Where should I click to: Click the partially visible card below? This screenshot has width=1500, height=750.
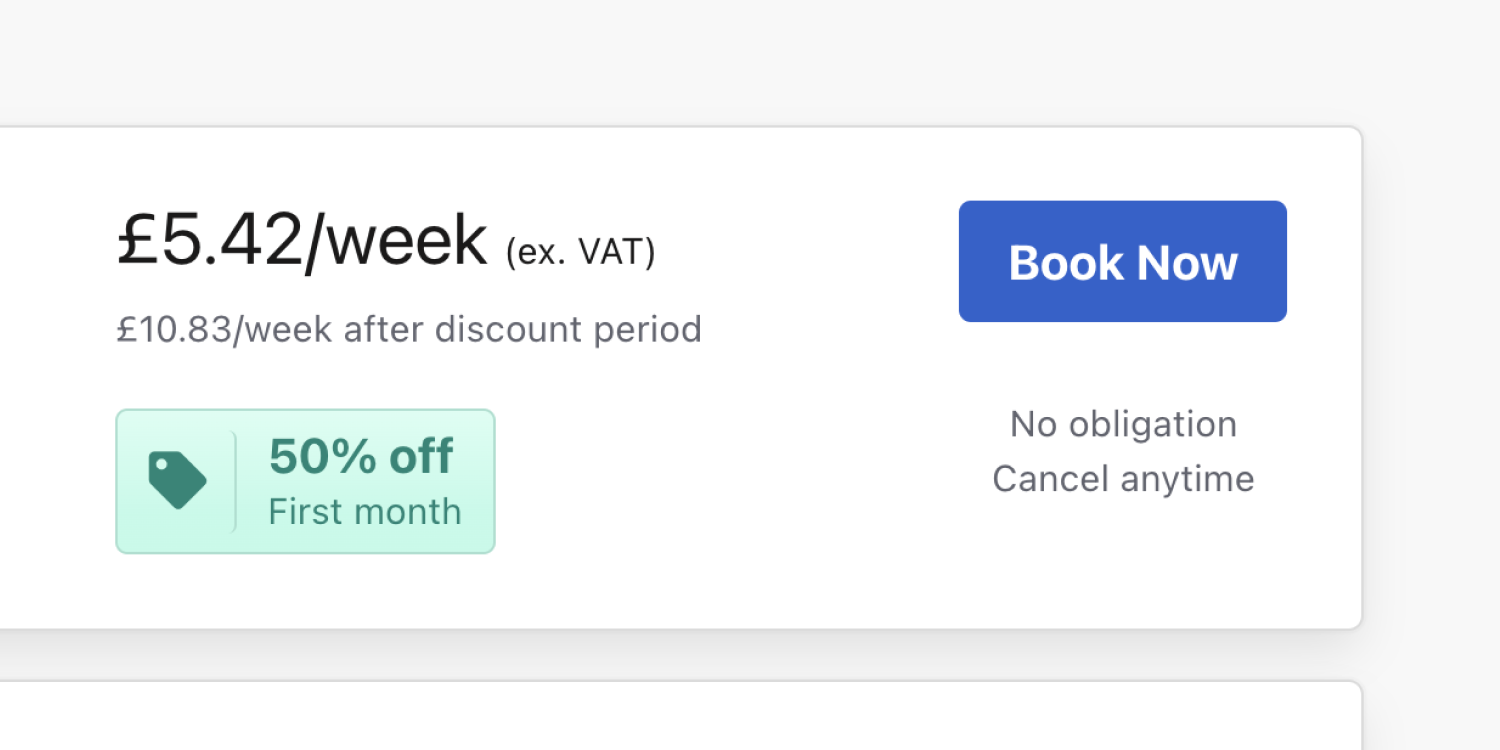tap(680, 715)
